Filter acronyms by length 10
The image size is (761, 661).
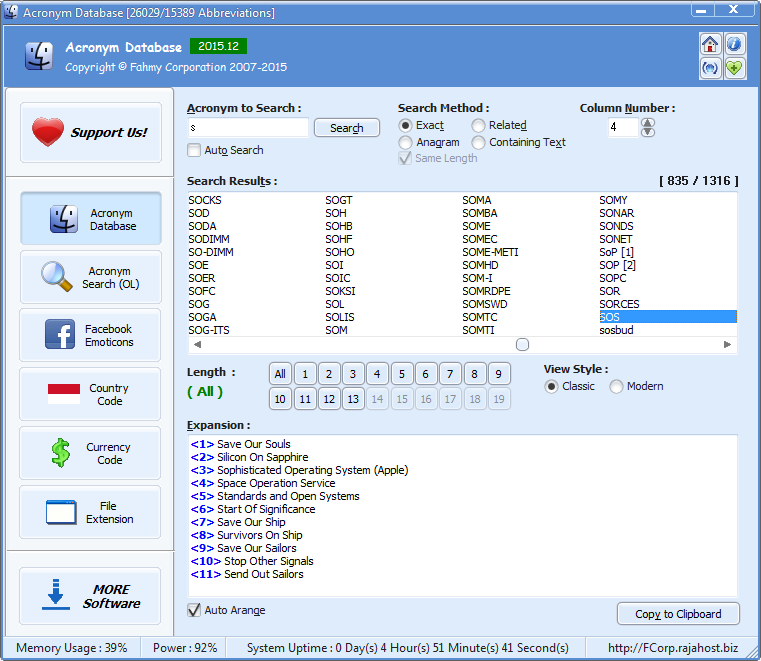pyautogui.click(x=280, y=399)
